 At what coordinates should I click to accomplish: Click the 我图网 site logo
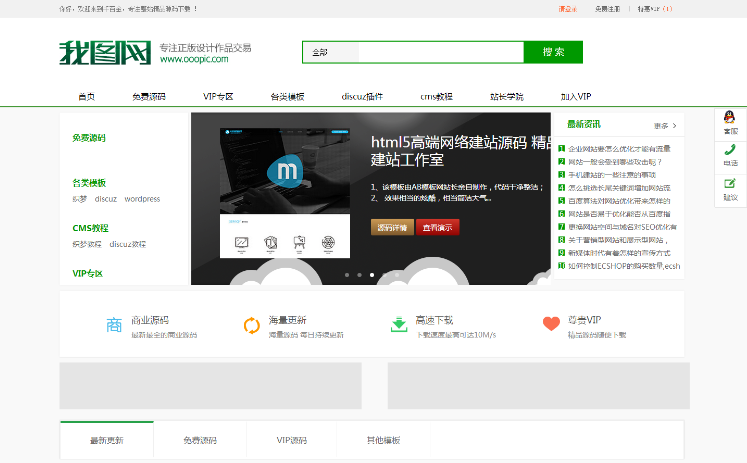pos(104,52)
